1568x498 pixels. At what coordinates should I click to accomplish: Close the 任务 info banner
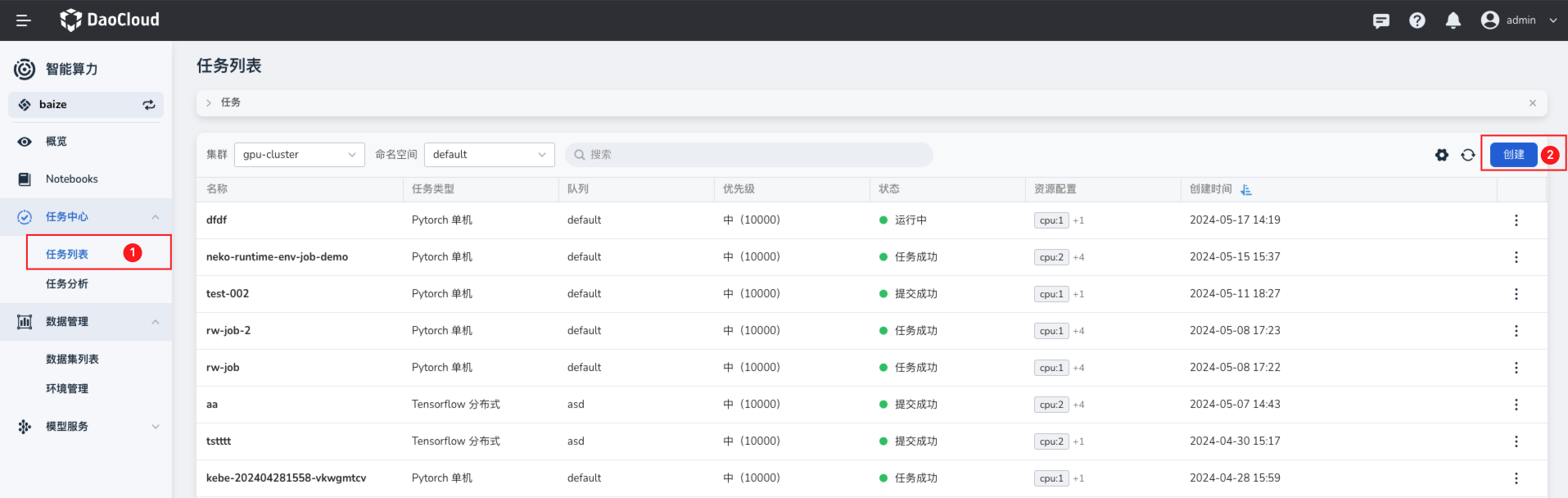(x=1532, y=103)
